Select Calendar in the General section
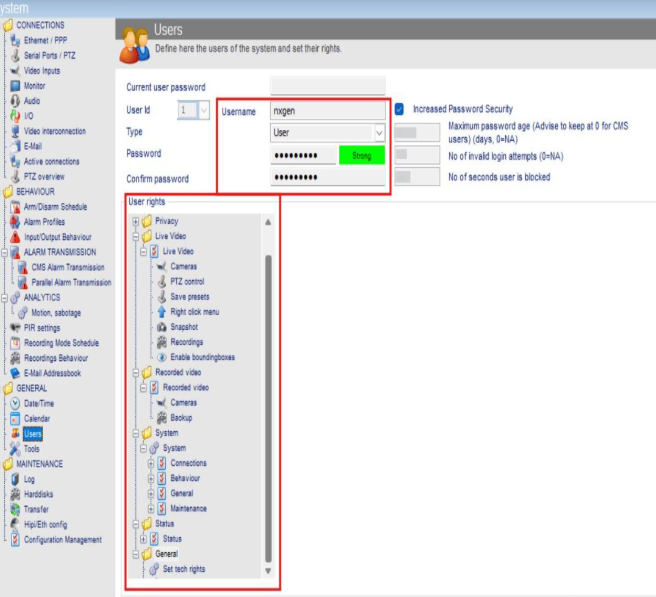The image size is (656, 597). coord(37,418)
